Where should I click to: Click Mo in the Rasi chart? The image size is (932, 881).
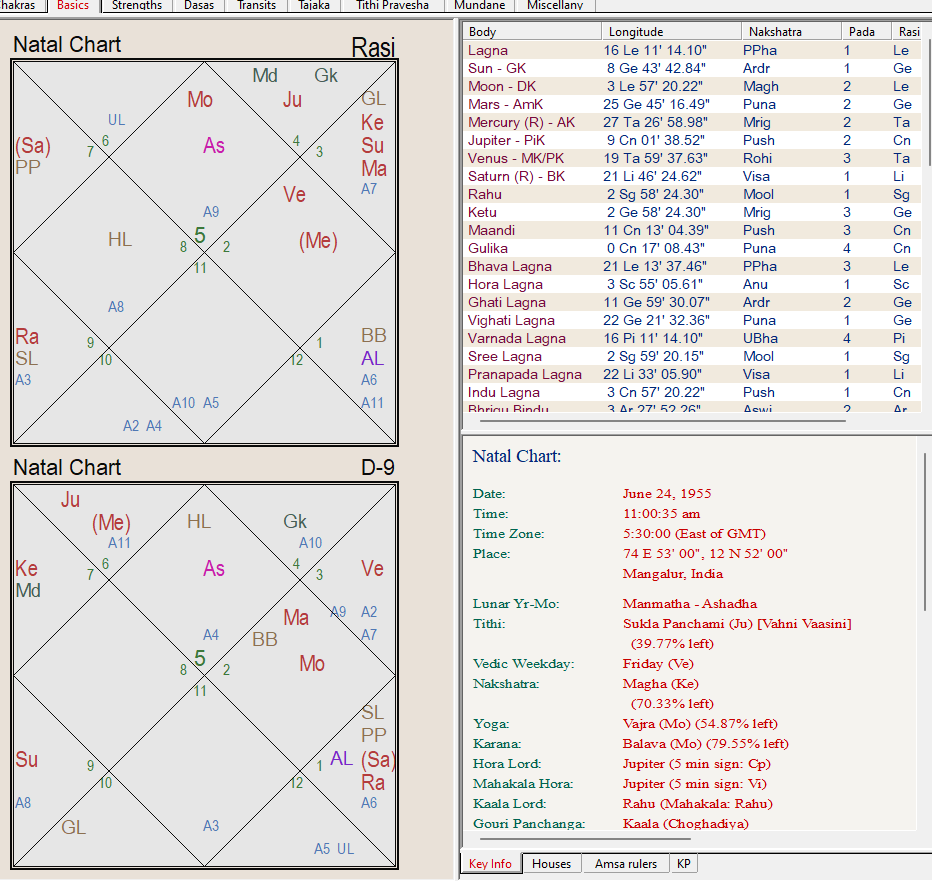click(x=200, y=99)
